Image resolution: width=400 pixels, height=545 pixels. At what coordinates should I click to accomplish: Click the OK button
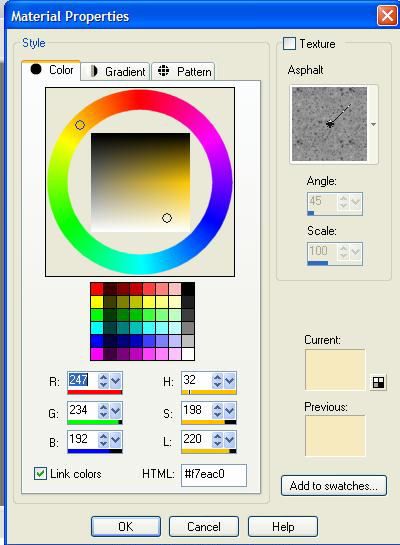pos(126,526)
